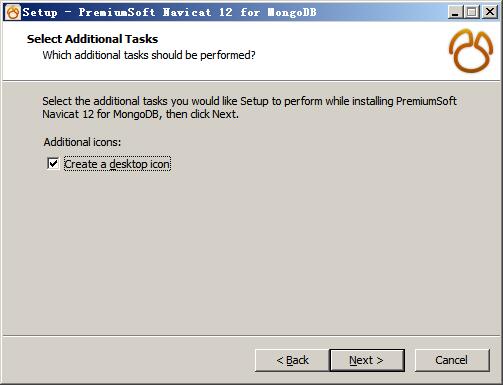Image resolution: width=503 pixels, height=385 pixels.
Task: Click the separator line above the buttons
Action: tap(251, 336)
